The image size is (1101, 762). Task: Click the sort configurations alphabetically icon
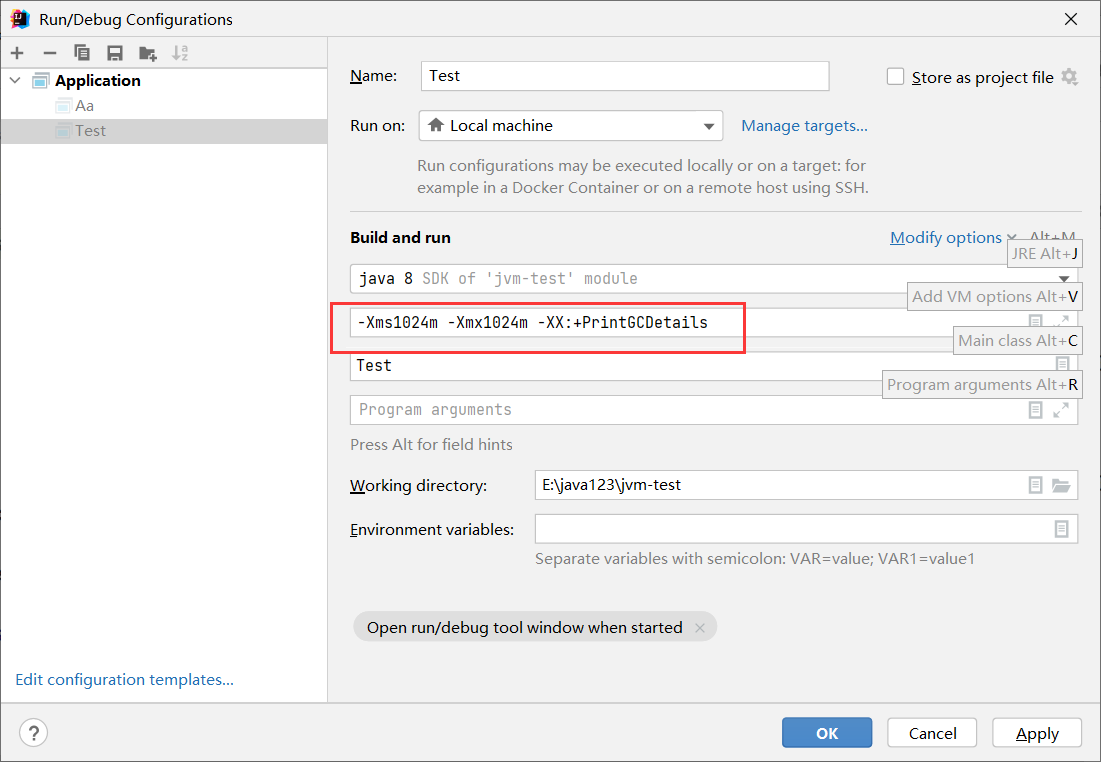[180, 53]
